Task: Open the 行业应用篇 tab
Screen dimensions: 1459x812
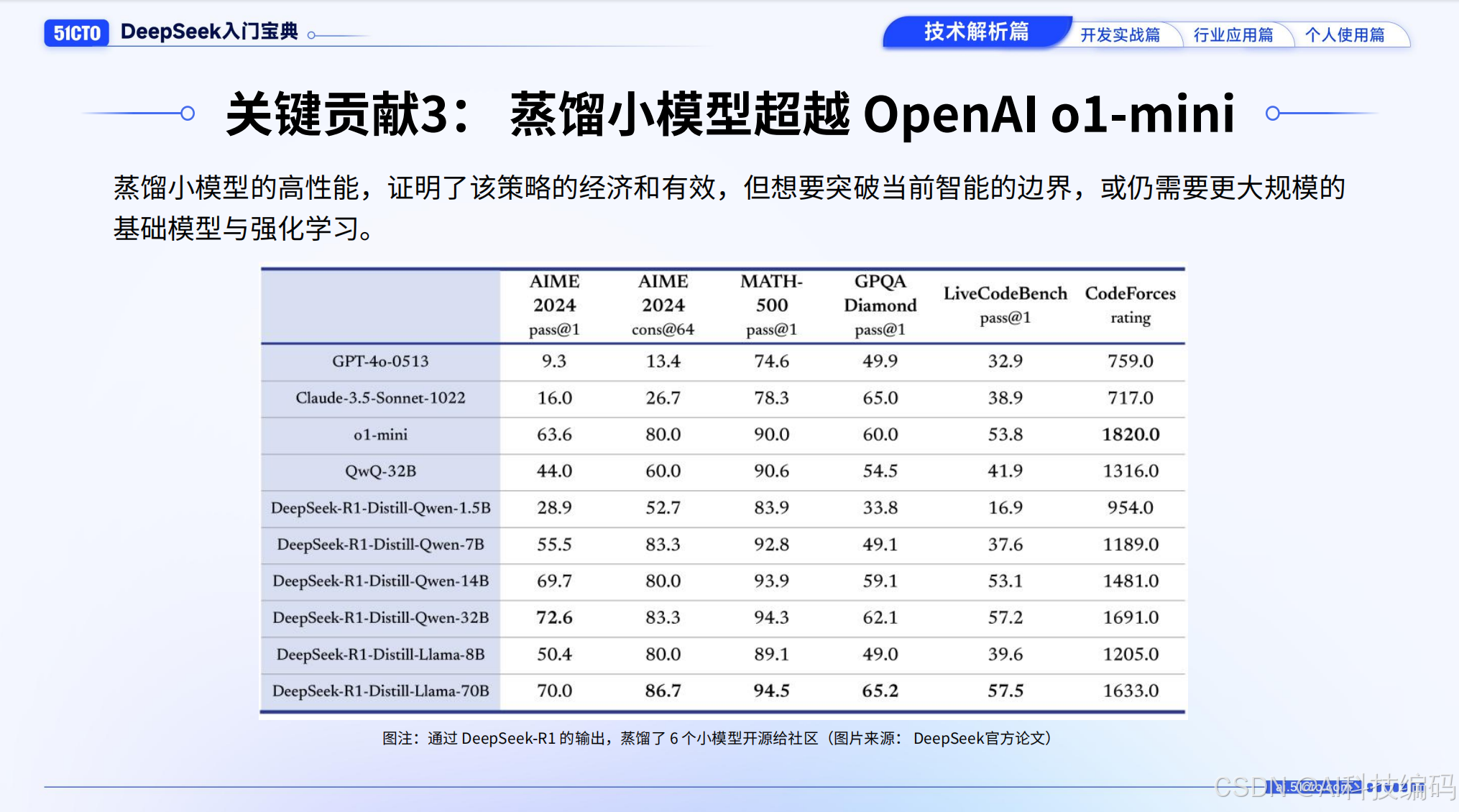Action: 1233,35
